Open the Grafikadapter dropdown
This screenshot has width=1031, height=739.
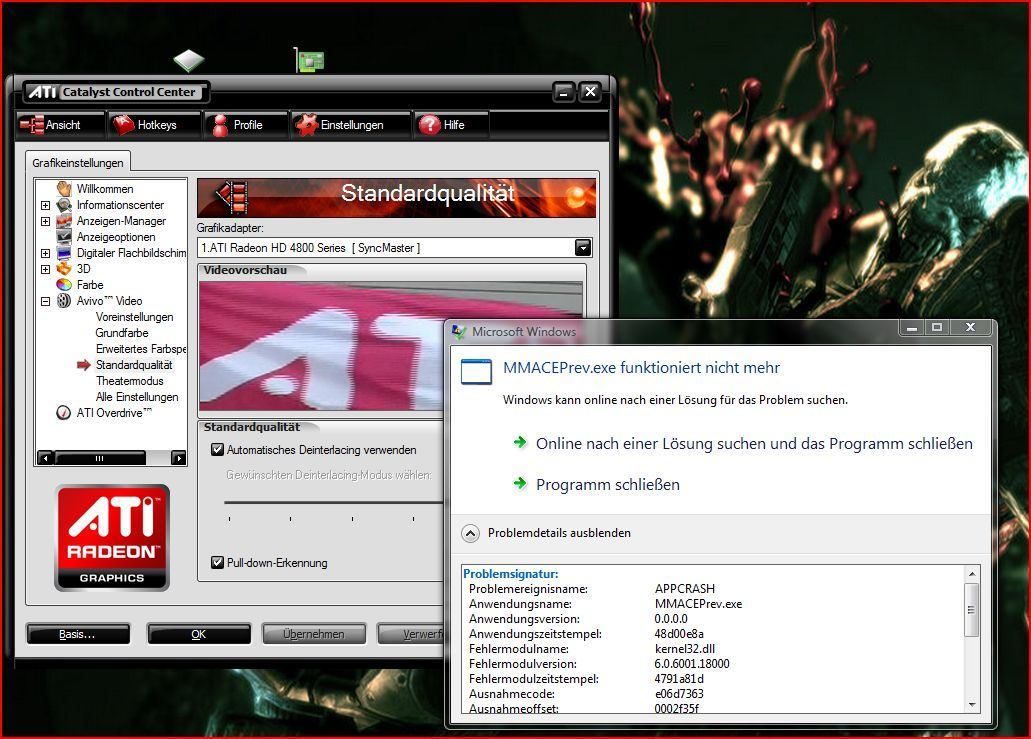pyautogui.click(x=583, y=248)
